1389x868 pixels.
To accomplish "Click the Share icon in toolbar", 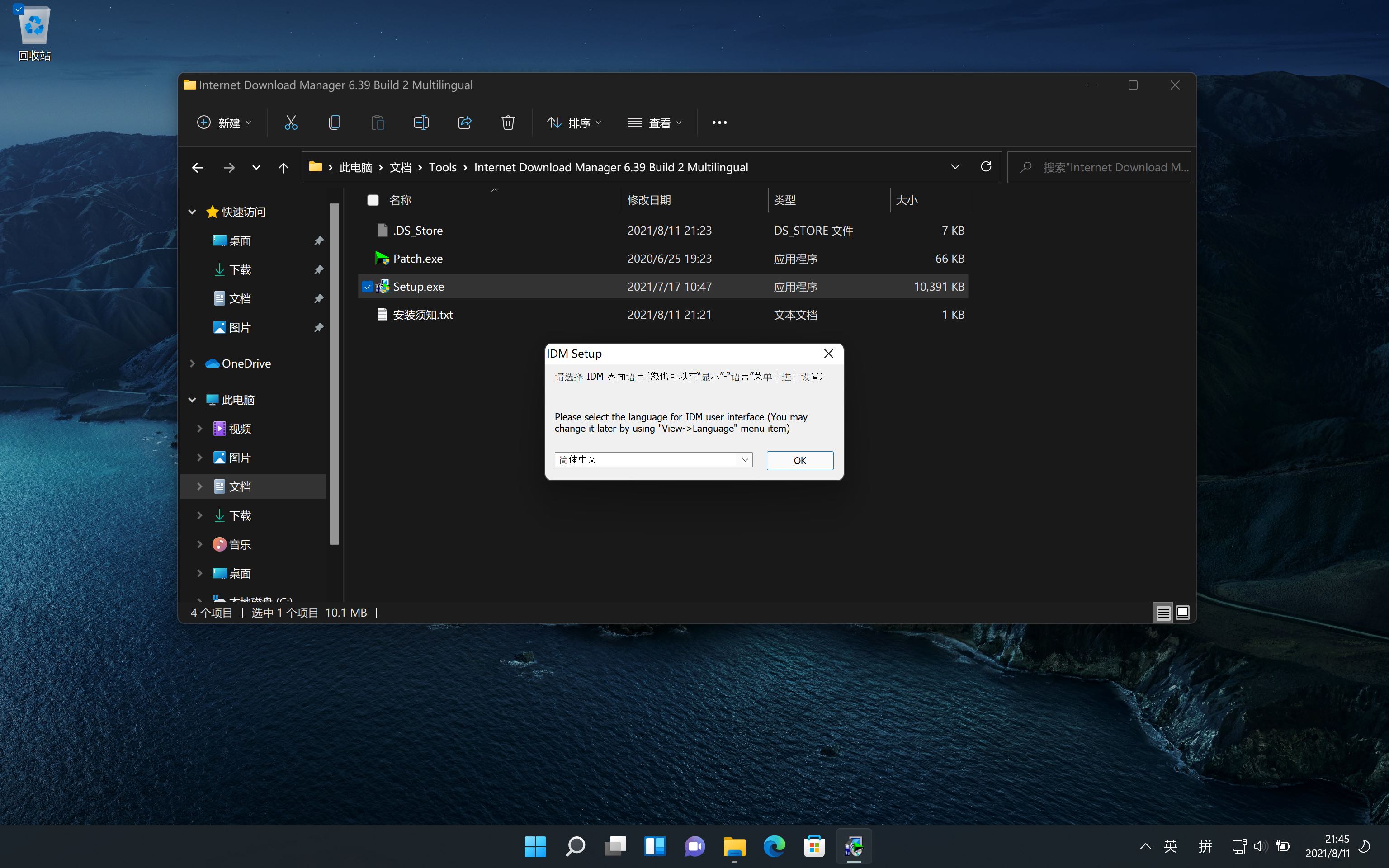I will pos(464,122).
